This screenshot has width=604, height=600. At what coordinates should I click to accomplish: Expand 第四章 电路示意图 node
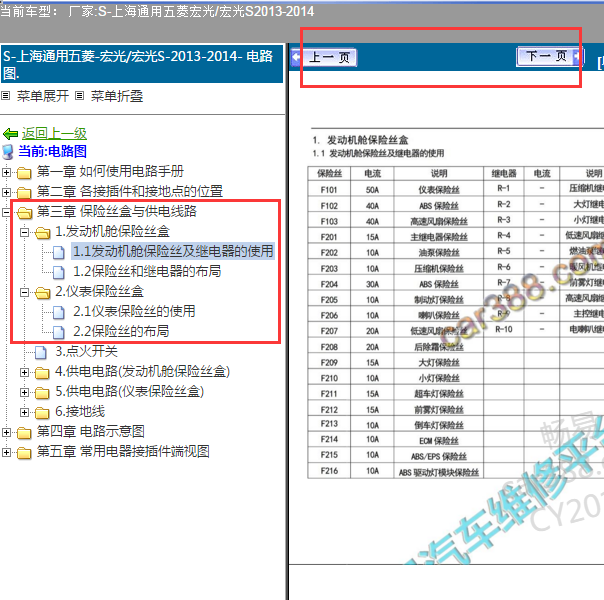(x=6, y=432)
